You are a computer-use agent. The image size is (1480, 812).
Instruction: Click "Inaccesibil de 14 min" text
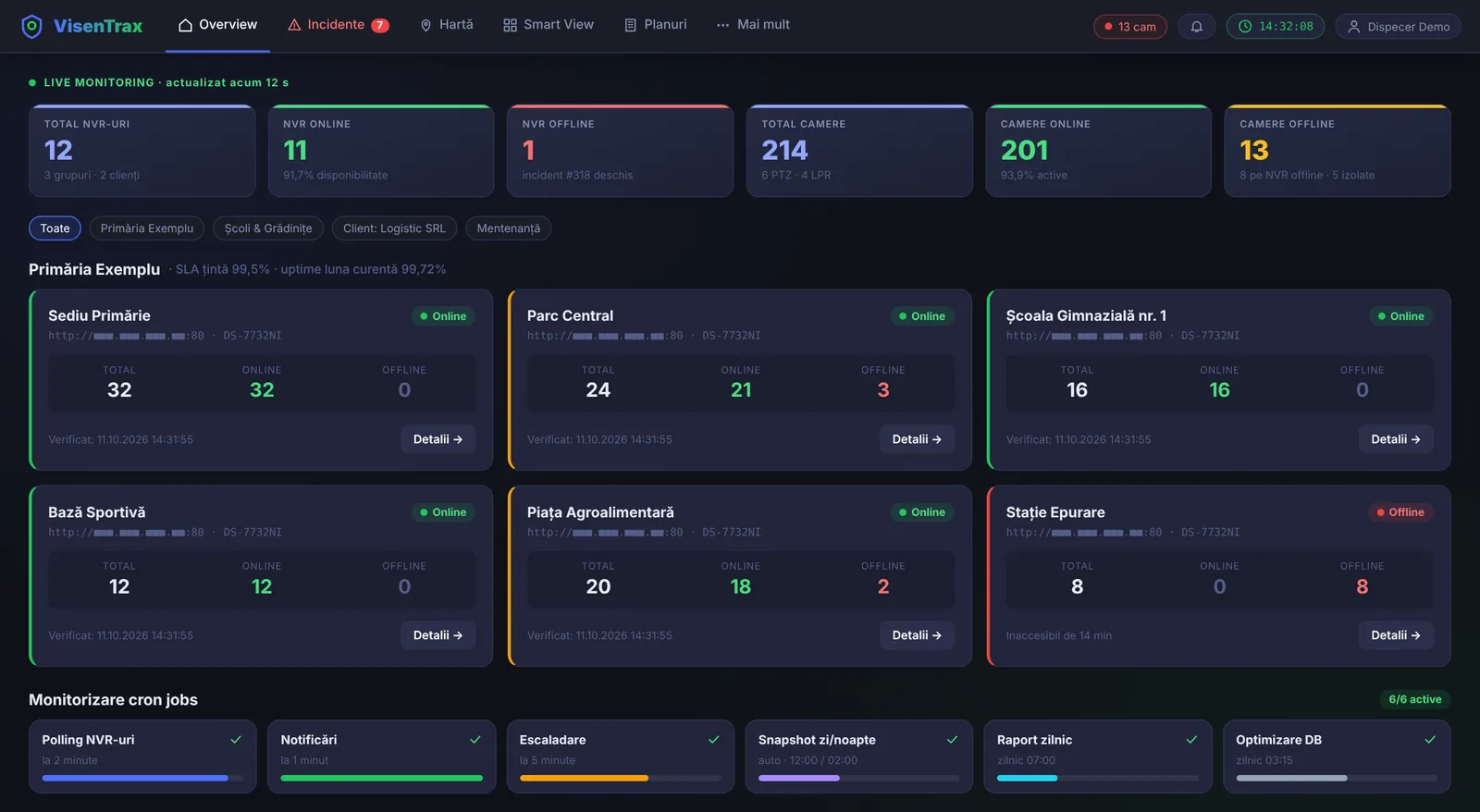pyautogui.click(x=1059, y=636)
